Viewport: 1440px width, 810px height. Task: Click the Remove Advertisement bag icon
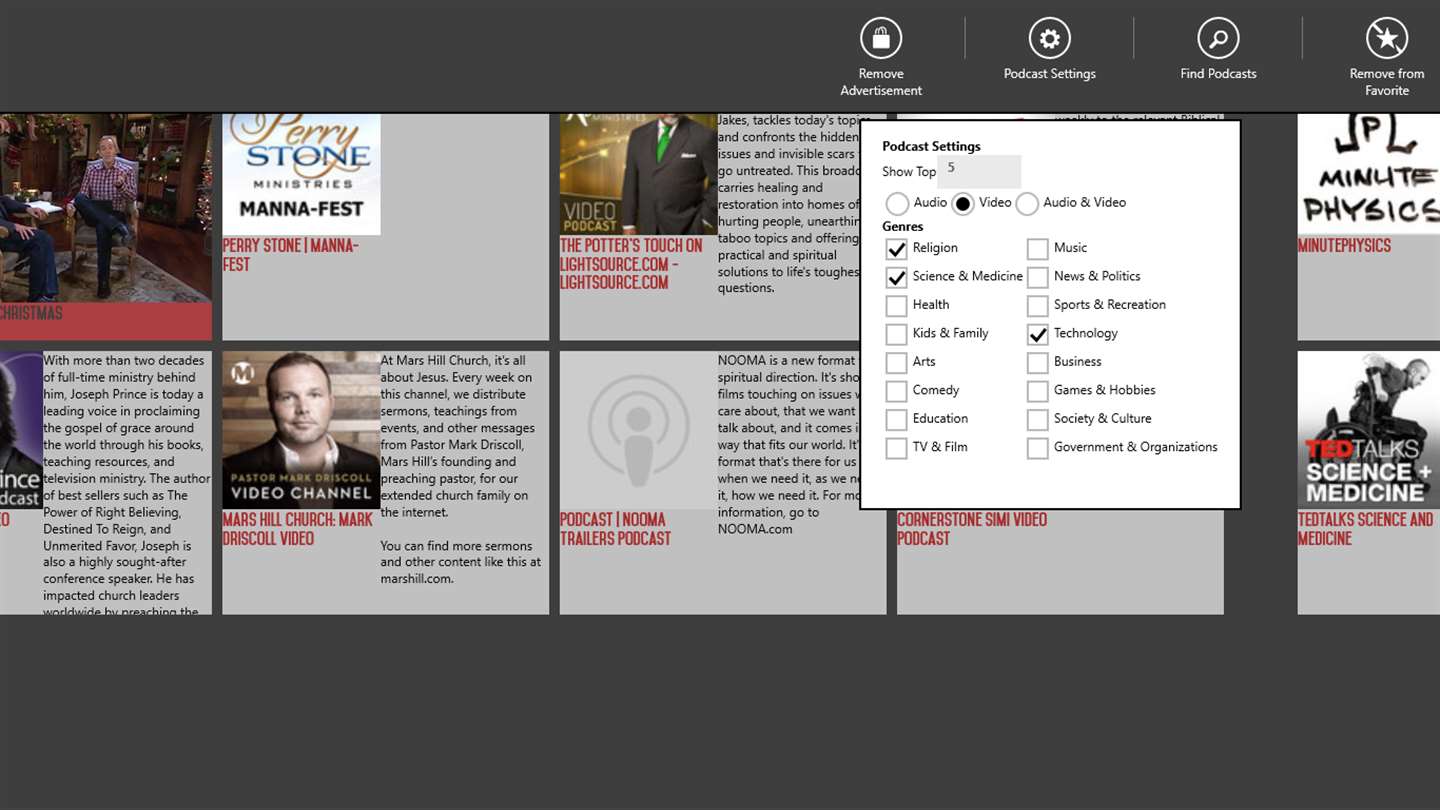[x=881, y=39]
